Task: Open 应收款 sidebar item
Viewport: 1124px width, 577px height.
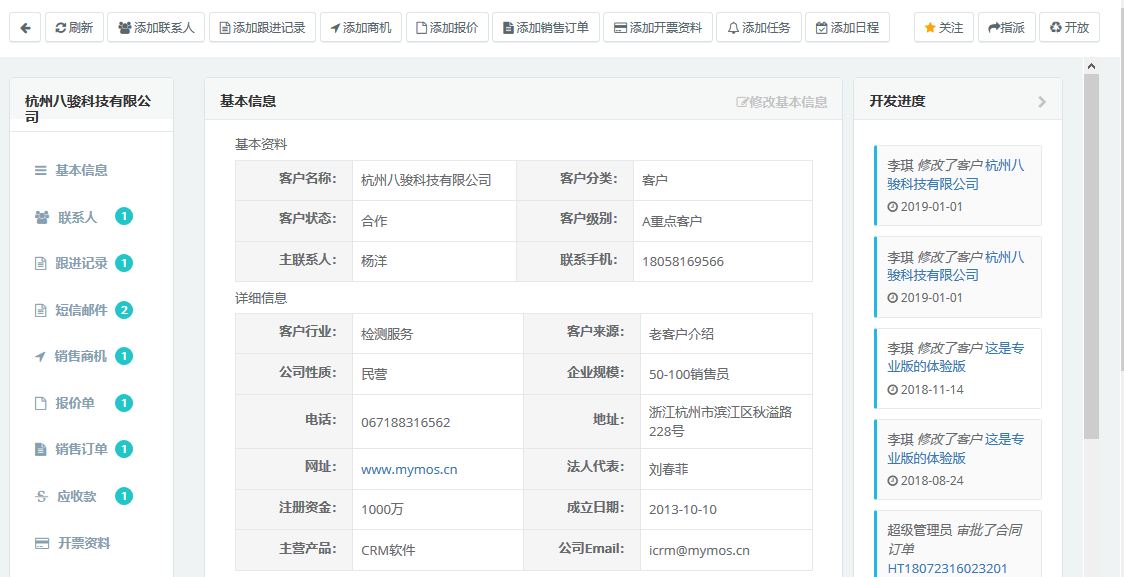Action: pyautogui.click(x=76, y=496)
